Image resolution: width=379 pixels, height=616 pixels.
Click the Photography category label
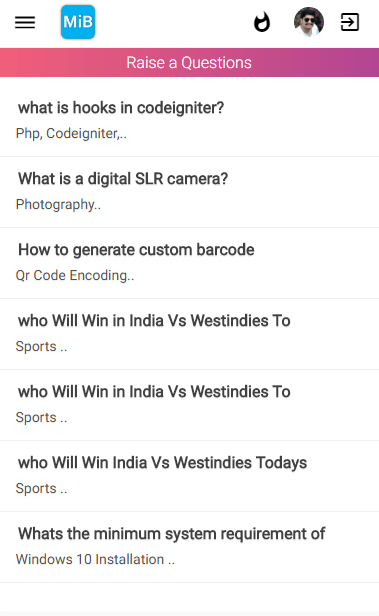(58, 205)
